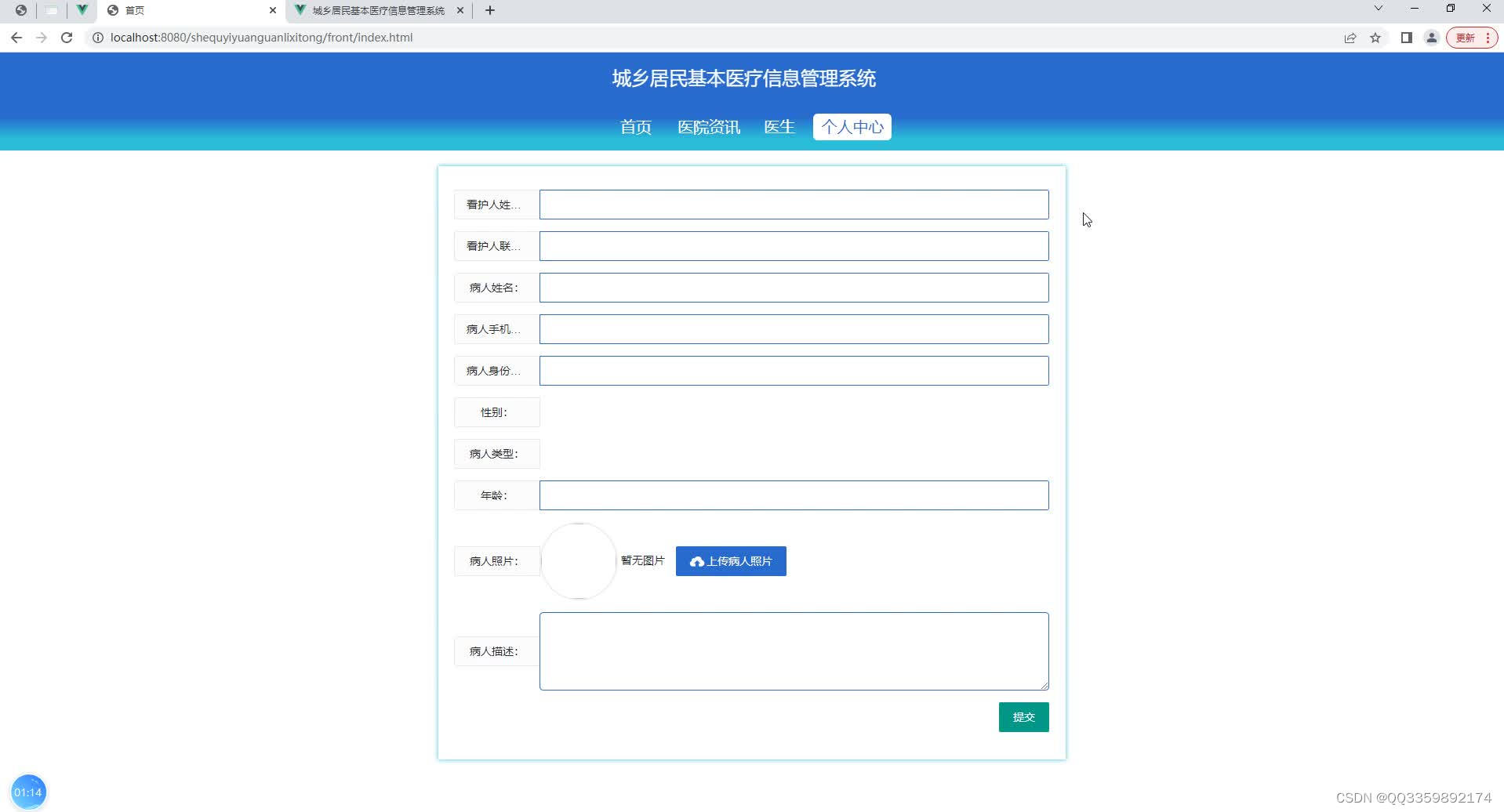1504x812 pixels.
Task: Close the 城乡居民基本医疗信息管理系统 tab
Action: tap(460, 10)
